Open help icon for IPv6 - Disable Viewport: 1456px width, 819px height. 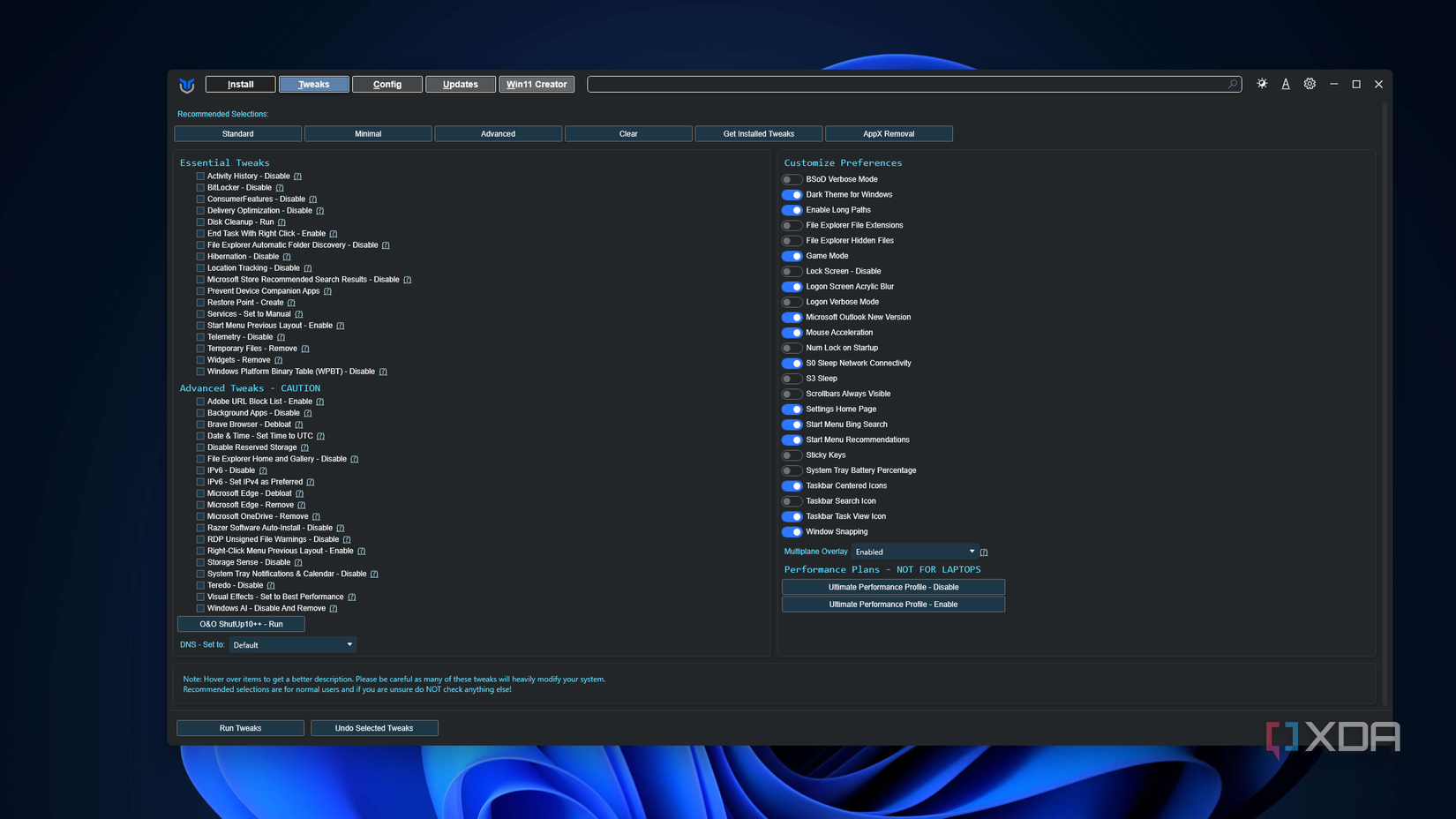(263, 470)
